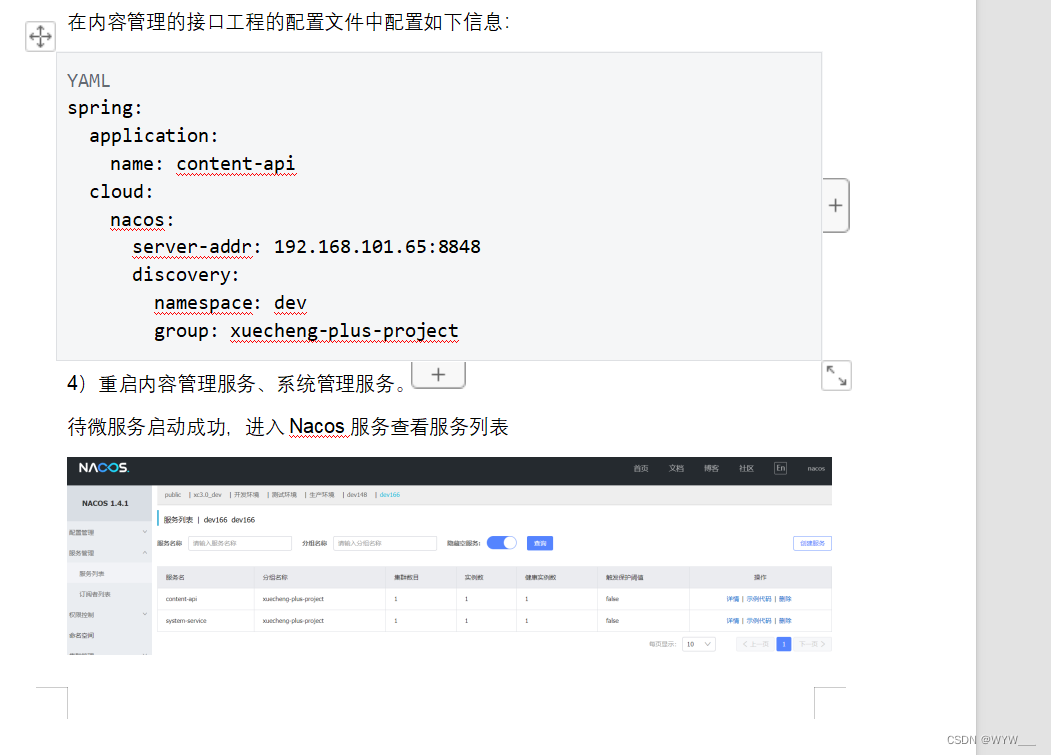Open 服务列表 in the sidebar

coord(92,574)
